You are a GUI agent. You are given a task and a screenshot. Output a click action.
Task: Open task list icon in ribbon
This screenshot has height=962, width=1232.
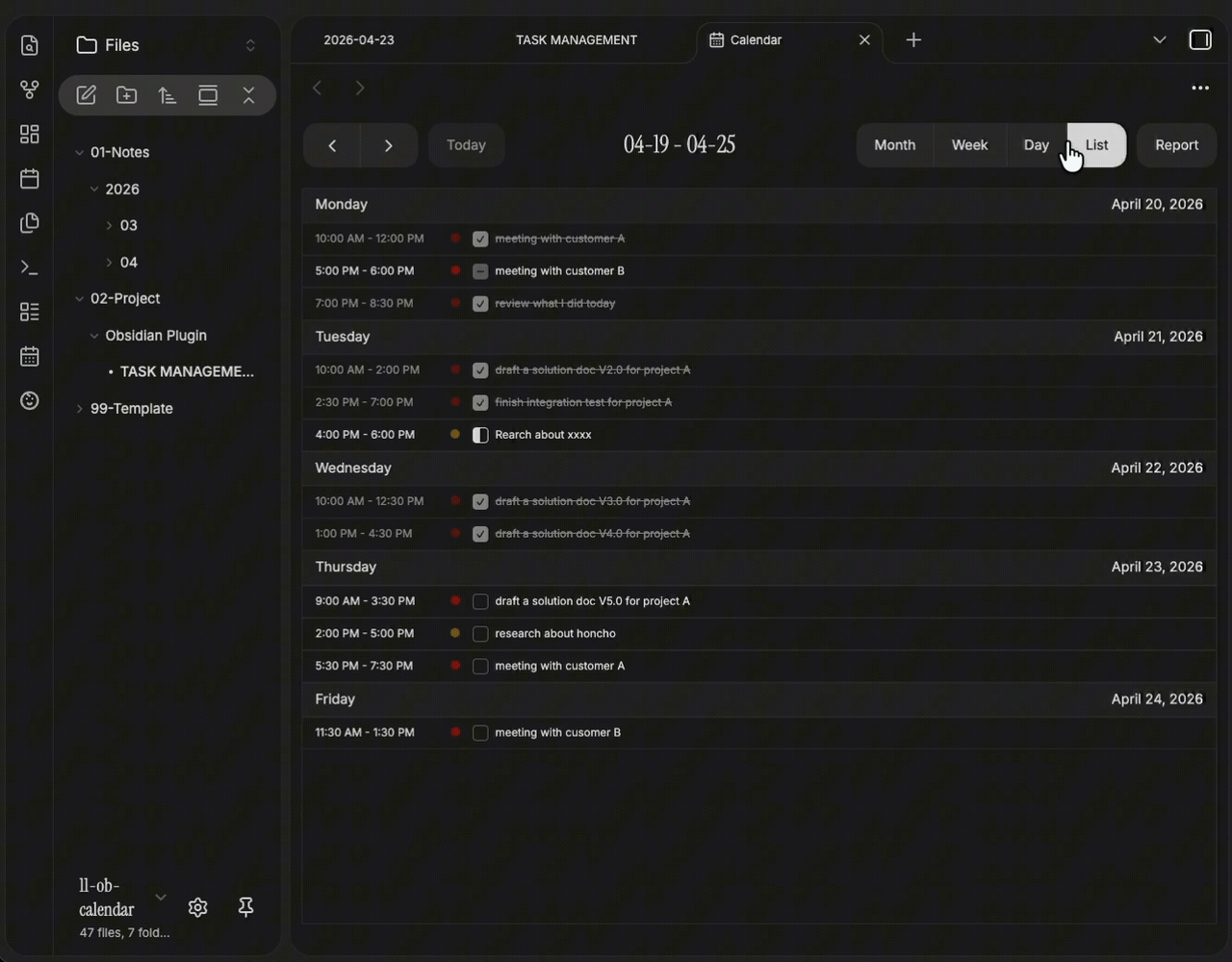pos(30,312)
